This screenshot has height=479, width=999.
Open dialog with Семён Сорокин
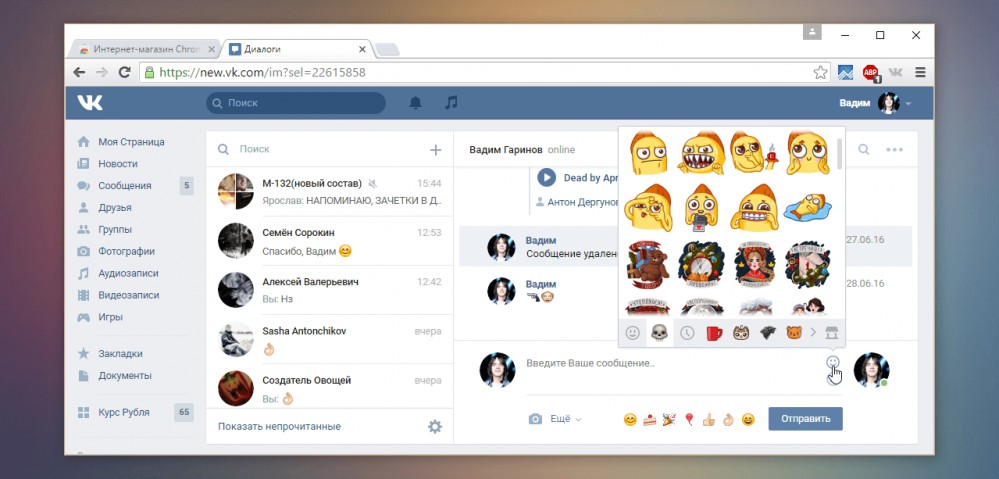pos(329,241)
